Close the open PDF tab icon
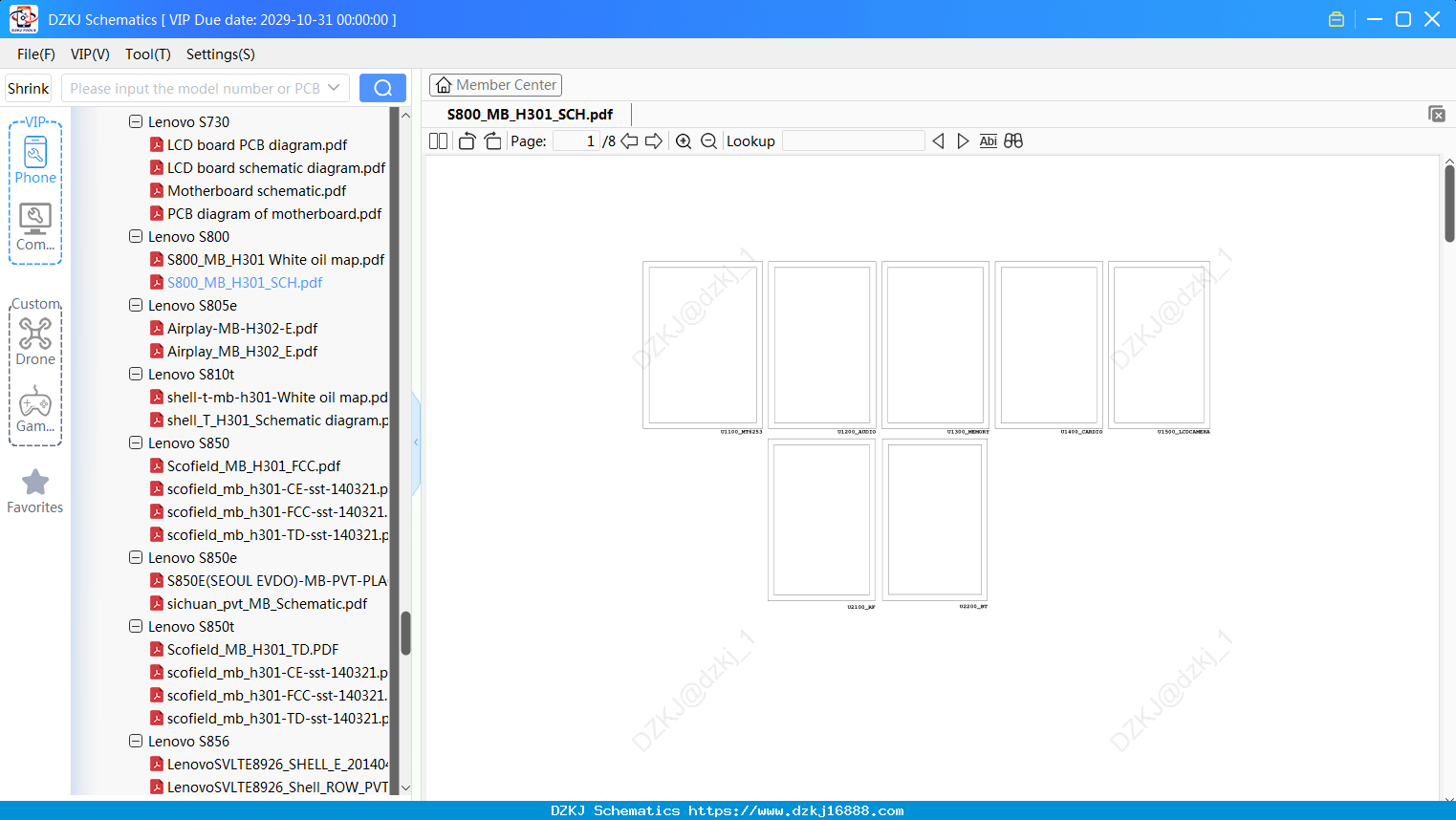The height and width of the screenshot is (820, 1456). [1437, 114]
